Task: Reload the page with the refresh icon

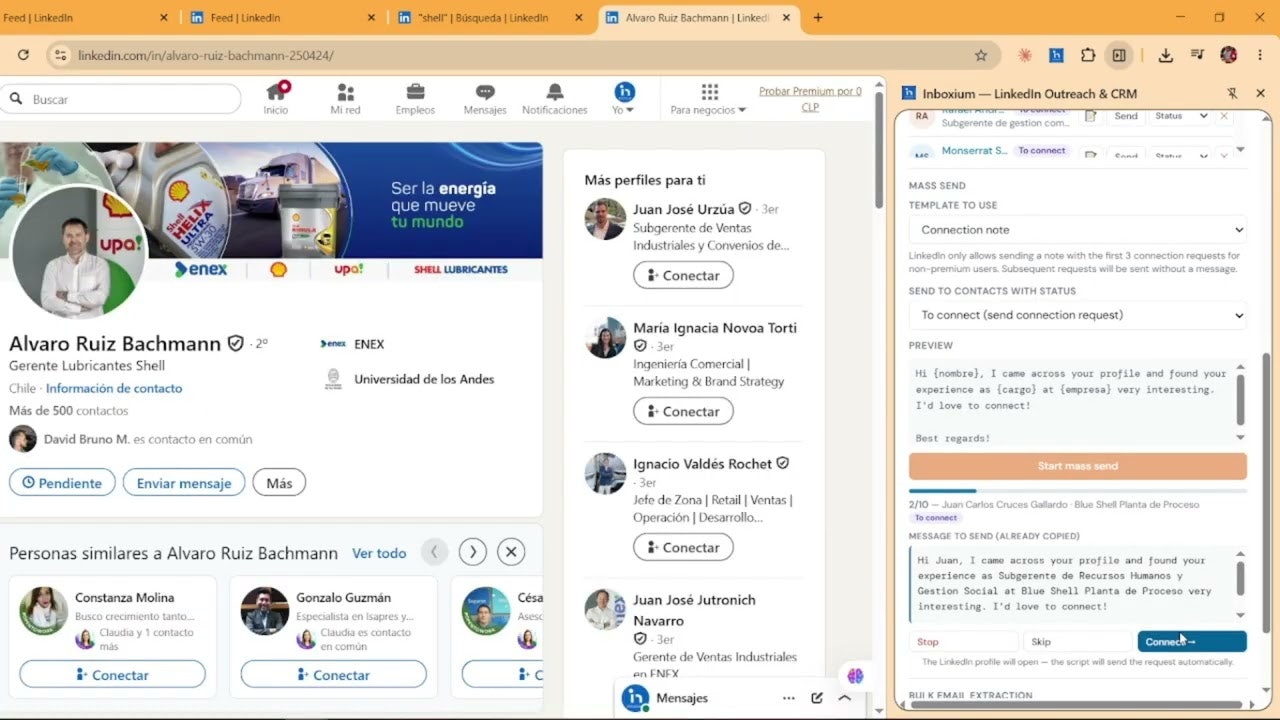Action: coord(23,55)
